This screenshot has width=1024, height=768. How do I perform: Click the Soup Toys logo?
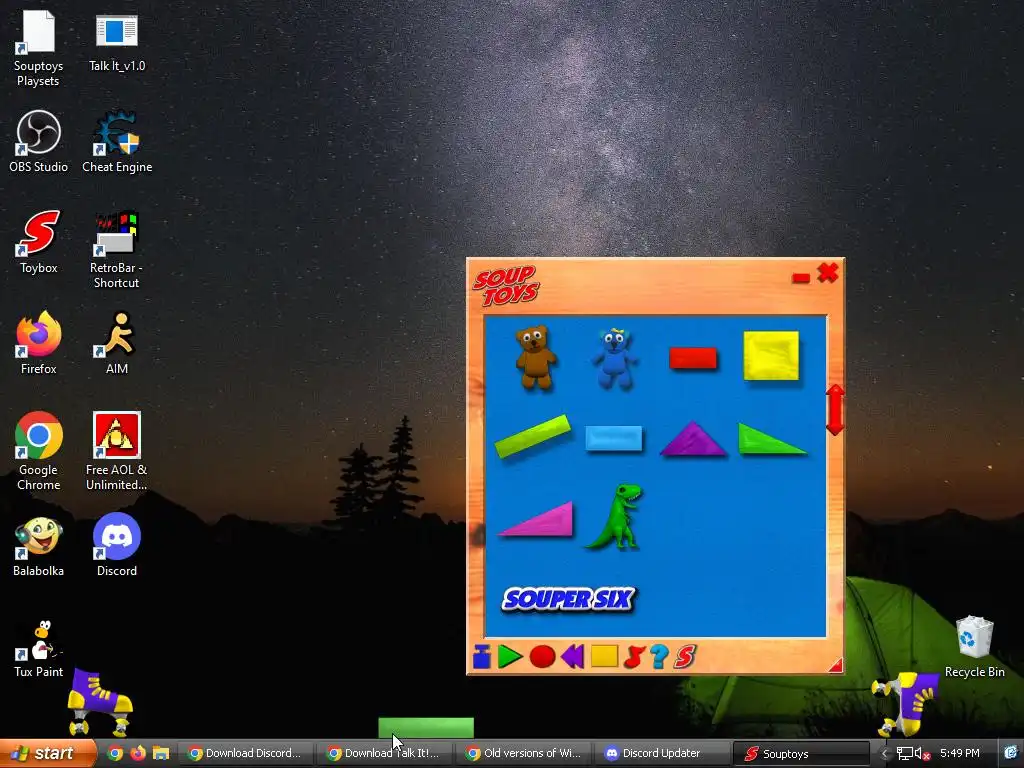[505, 285]
